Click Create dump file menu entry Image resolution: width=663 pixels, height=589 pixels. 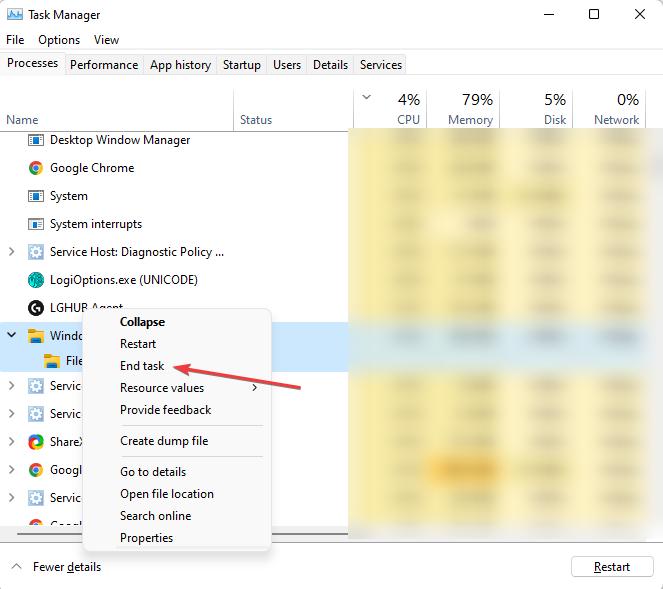pyautogui.click(x=164, y=441)
